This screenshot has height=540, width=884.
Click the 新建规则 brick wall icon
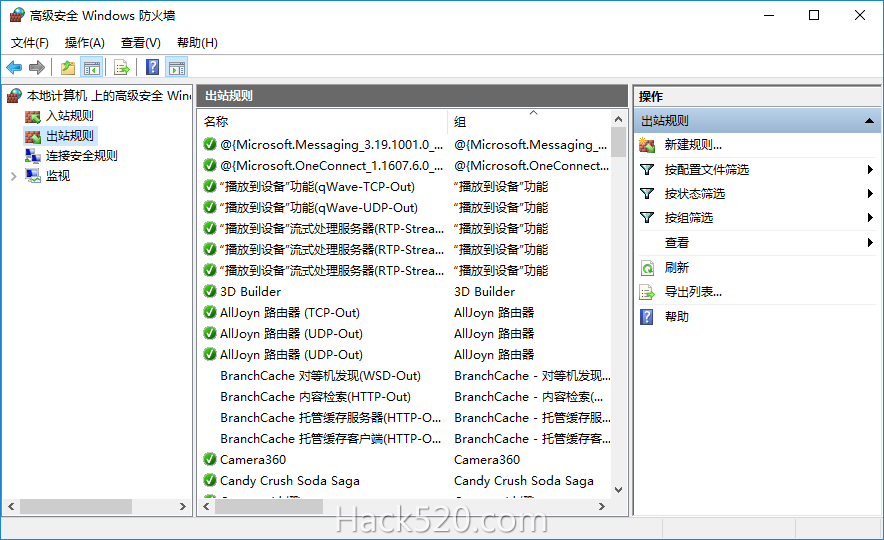coord(647,145)
